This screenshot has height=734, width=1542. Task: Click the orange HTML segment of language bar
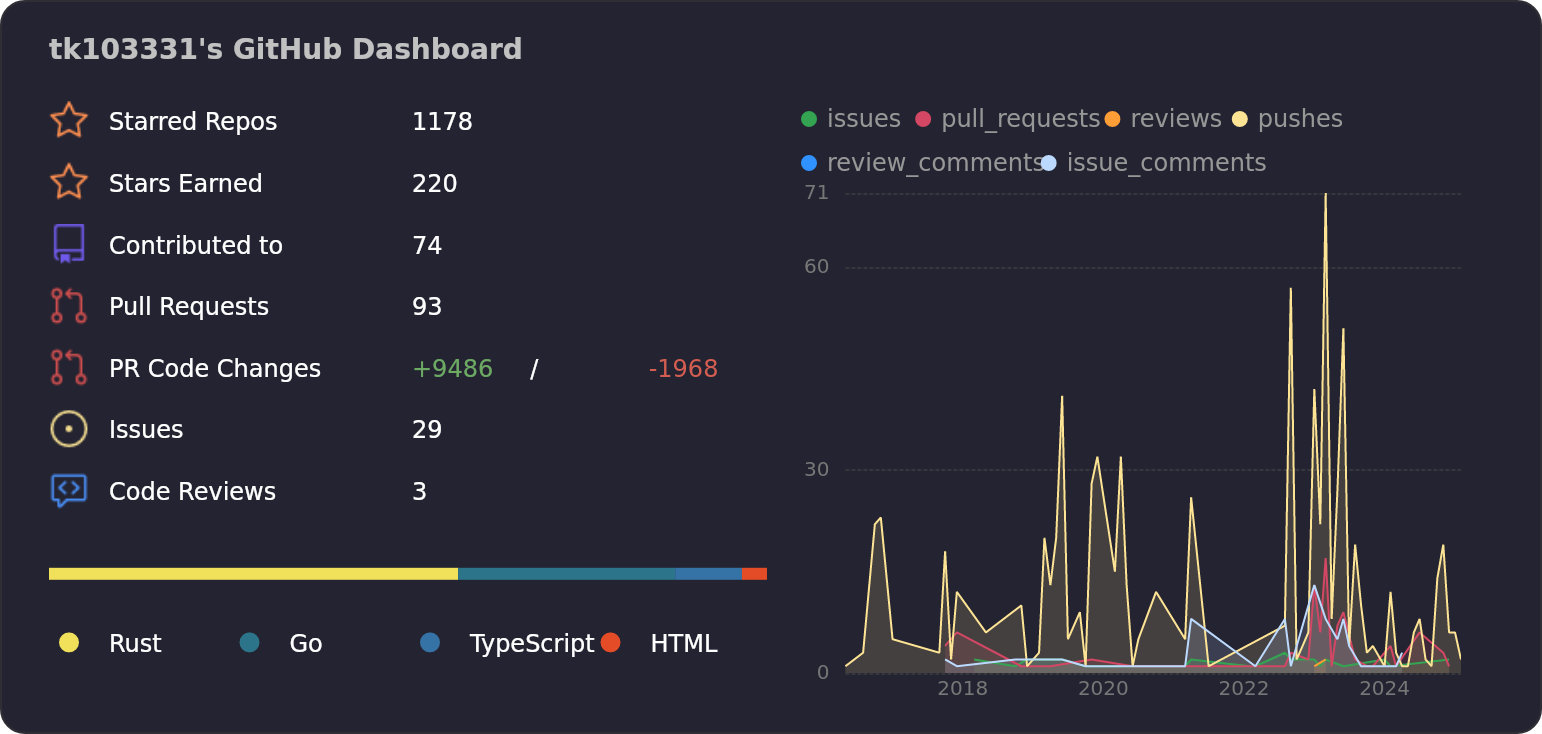point(754,574)
